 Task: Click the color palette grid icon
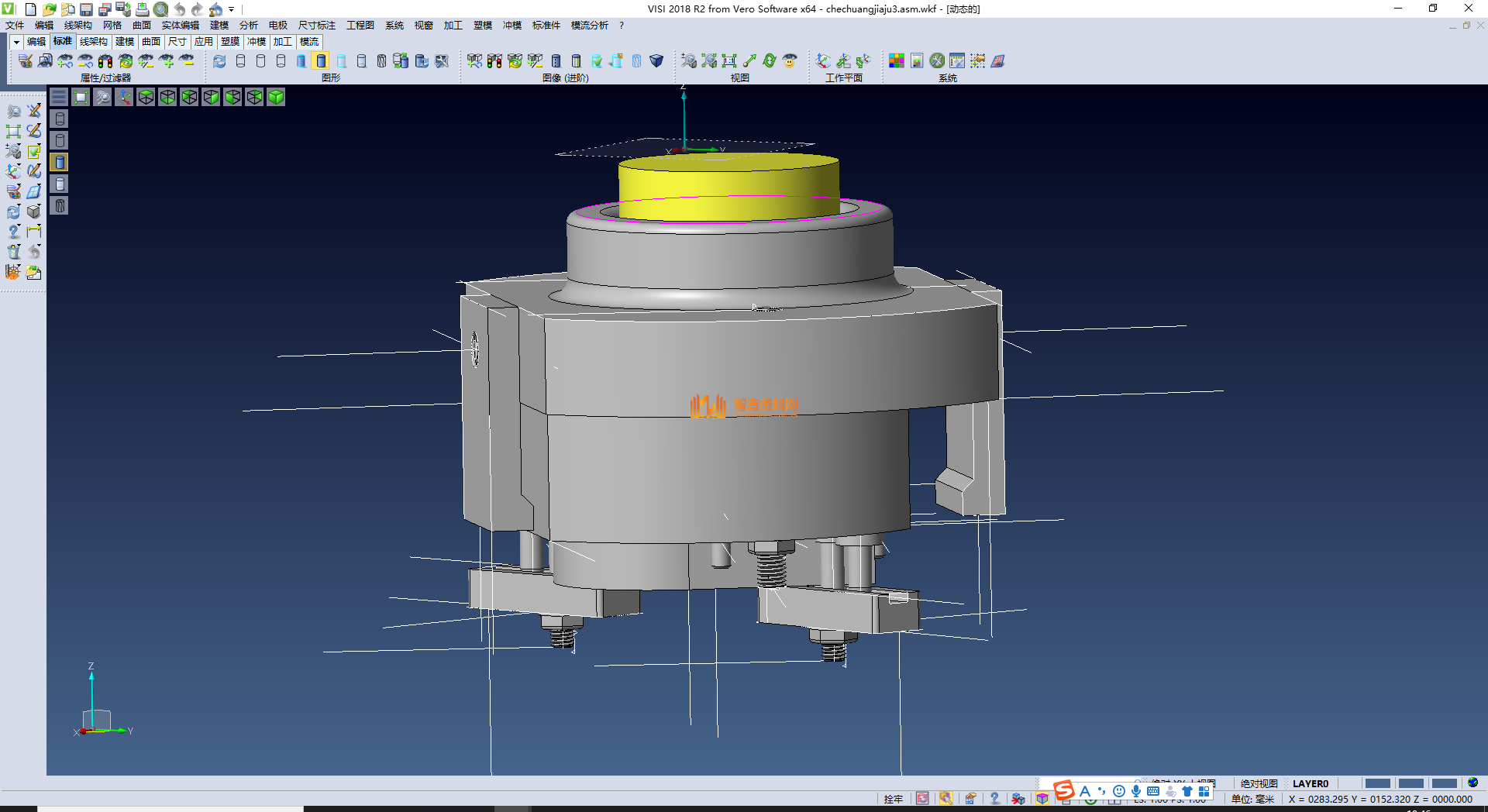point(897,60)
